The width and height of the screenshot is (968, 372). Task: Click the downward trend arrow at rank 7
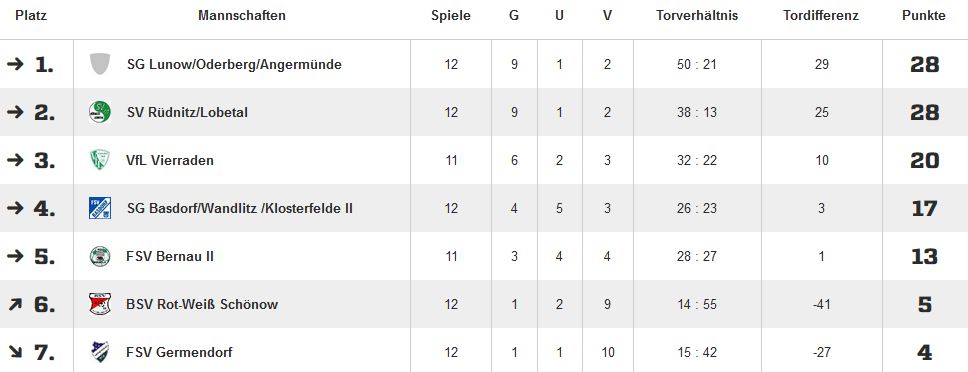pyautogui.click(x=15, y=352)
